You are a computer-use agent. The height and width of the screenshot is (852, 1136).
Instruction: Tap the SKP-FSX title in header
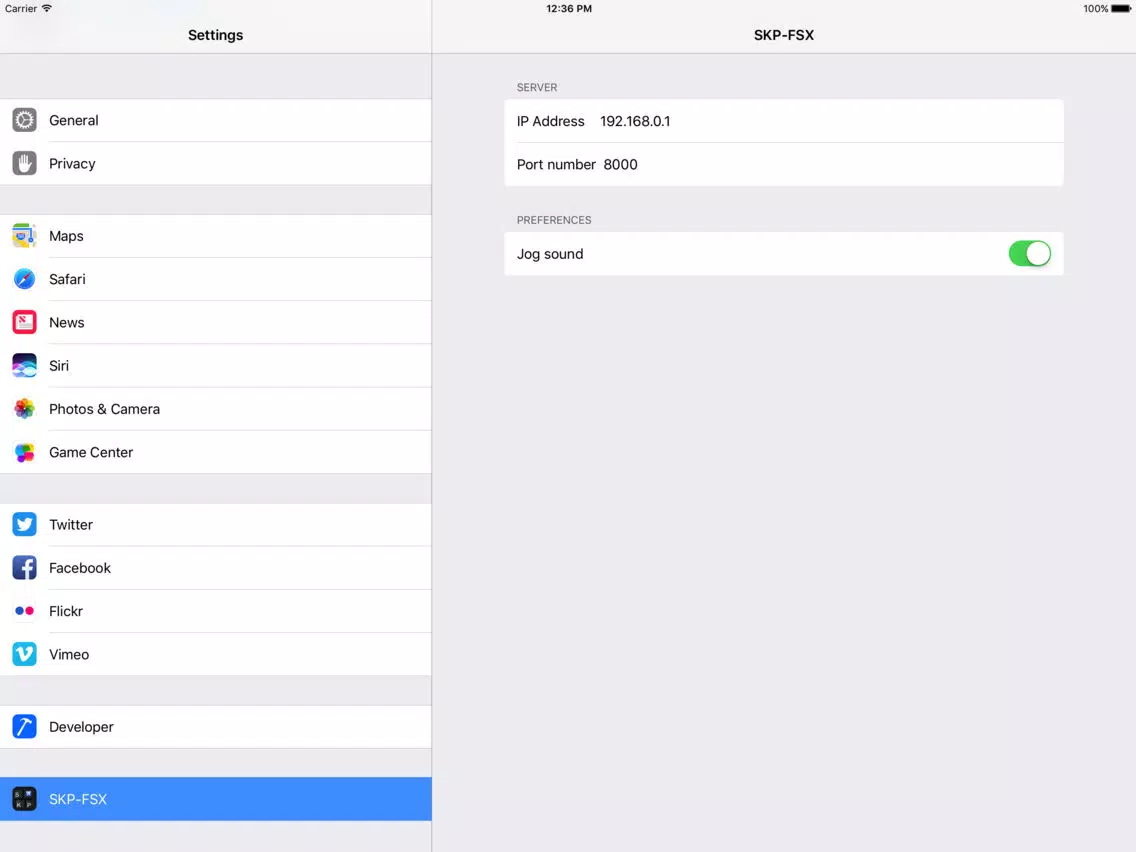tap(784, 35)
